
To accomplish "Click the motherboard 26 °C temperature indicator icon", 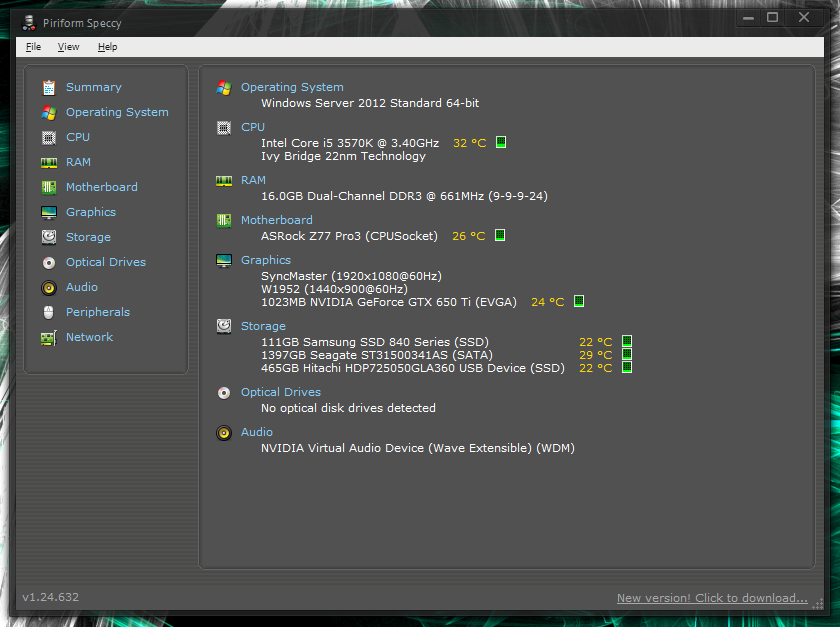I will [500, 235].
